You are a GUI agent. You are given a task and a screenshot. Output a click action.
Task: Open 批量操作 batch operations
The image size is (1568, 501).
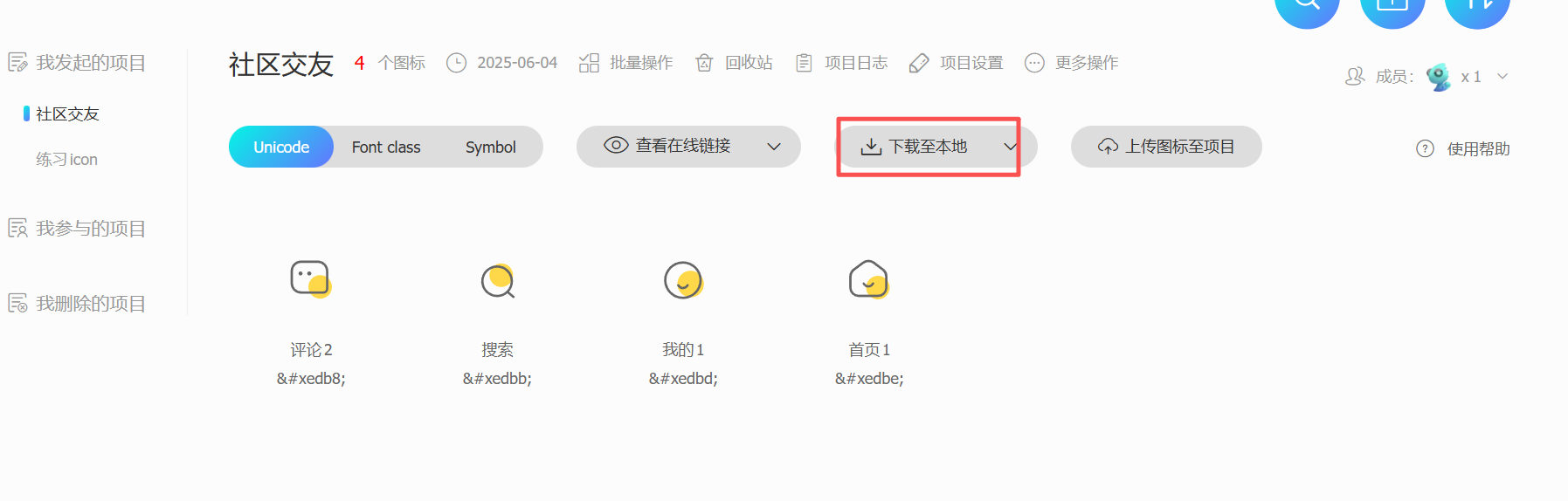pyautogui.click(x=625, y=63)
